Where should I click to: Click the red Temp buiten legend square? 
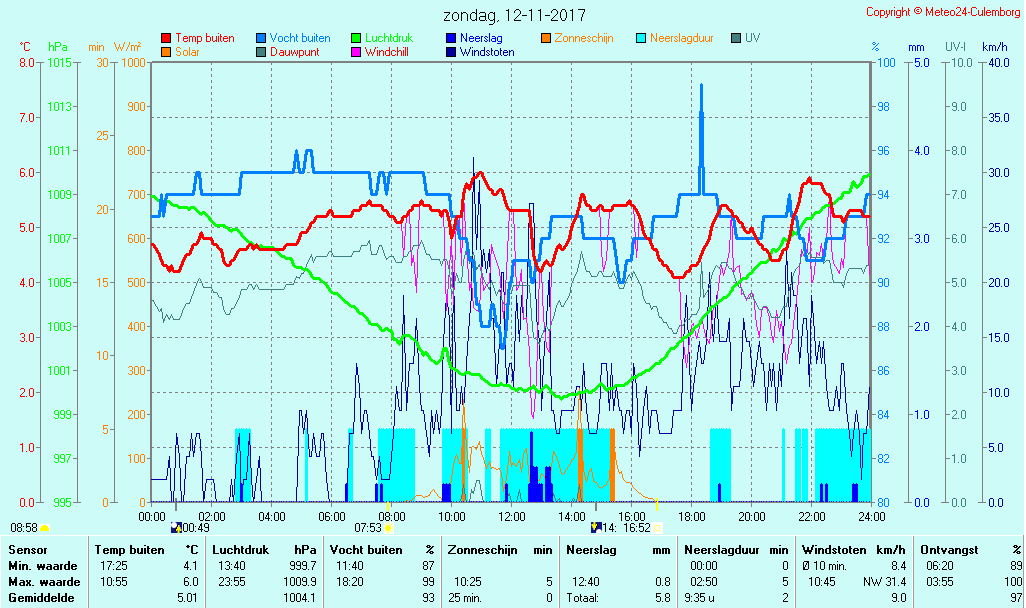tap(166, 39)
